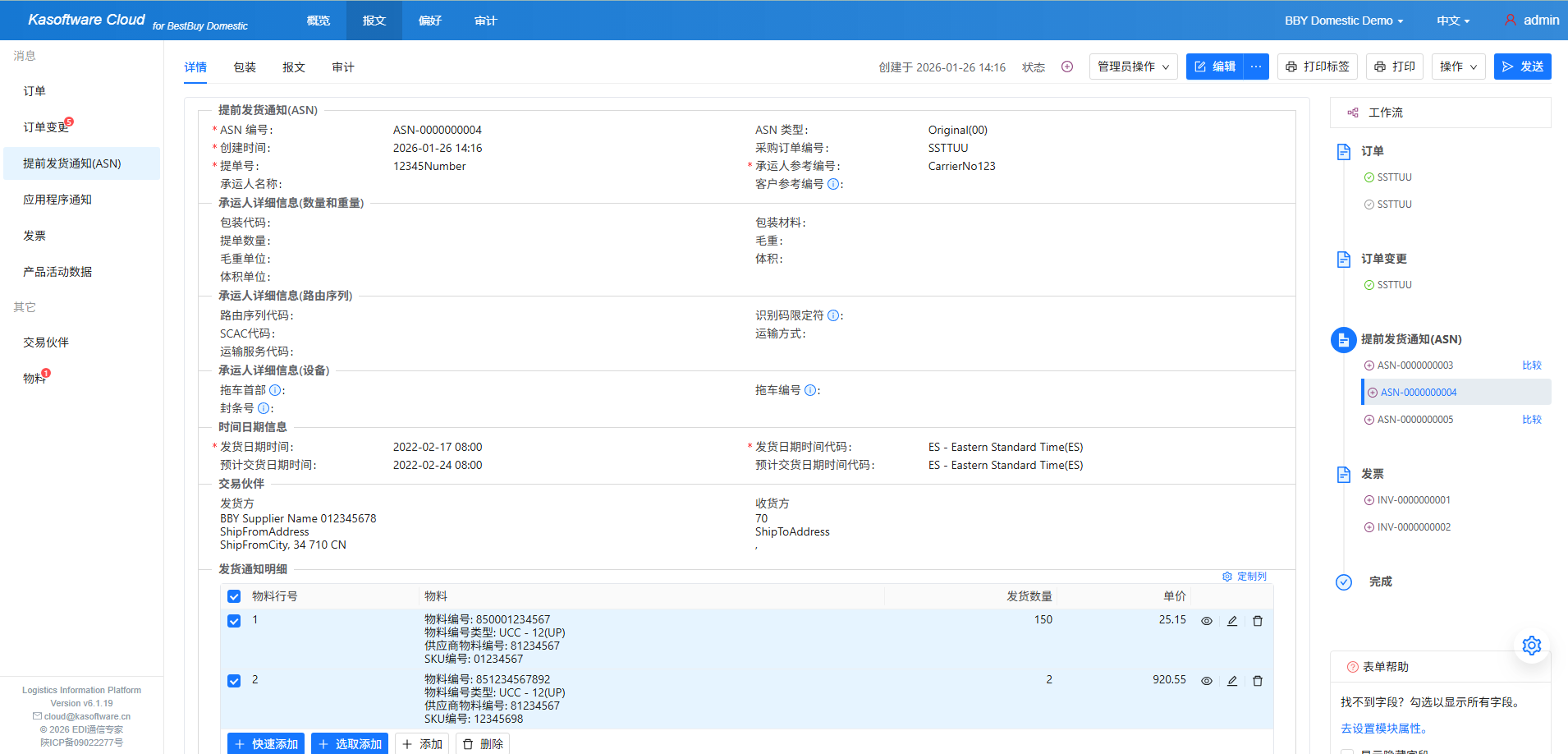Viewport: 1568px width, 754px height.
Task: Click the add status circle icon beside 状态
Action: click(1066, 67)
